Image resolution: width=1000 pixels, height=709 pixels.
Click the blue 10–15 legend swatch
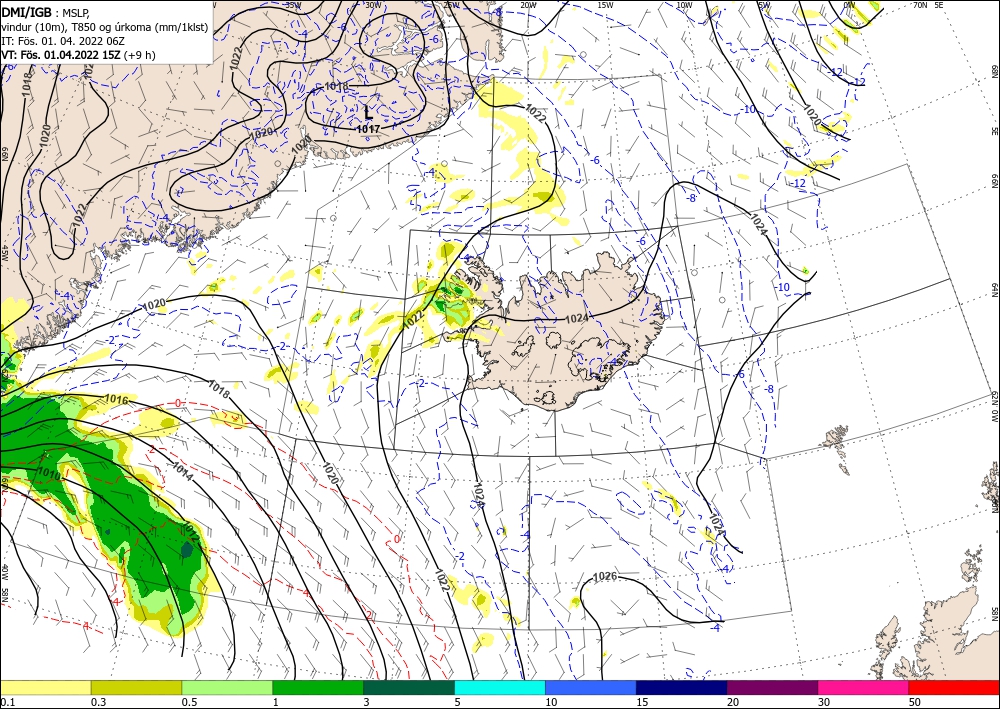(591, 687)
